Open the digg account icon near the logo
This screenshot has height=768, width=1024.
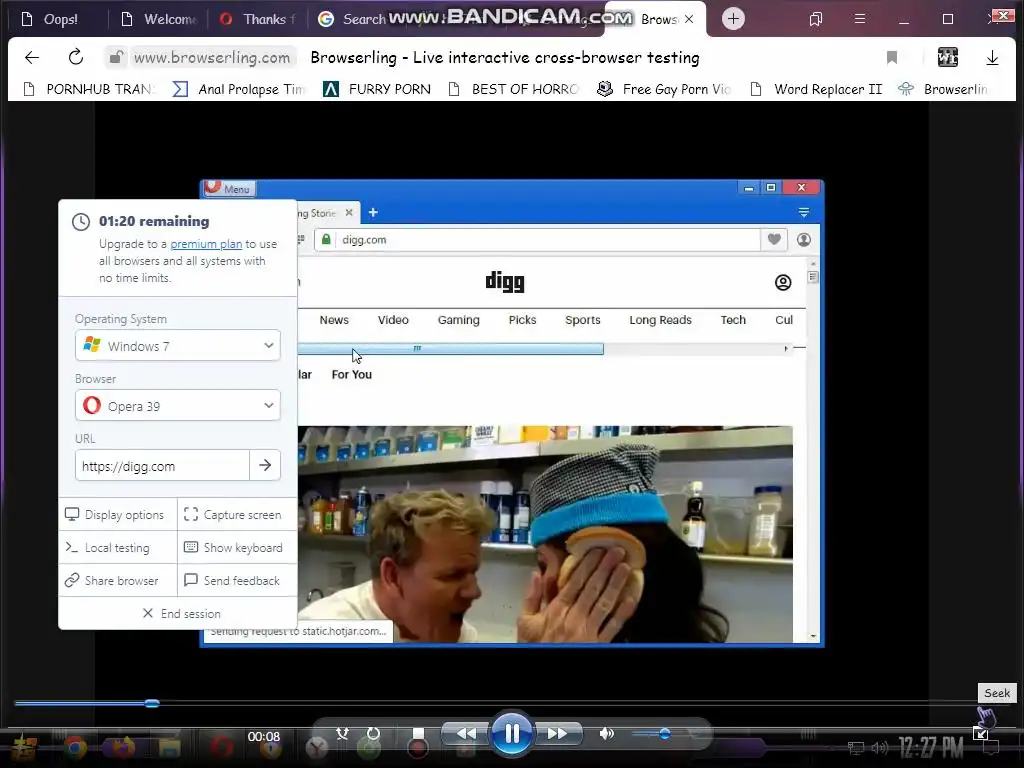click(x=783, y=282)
